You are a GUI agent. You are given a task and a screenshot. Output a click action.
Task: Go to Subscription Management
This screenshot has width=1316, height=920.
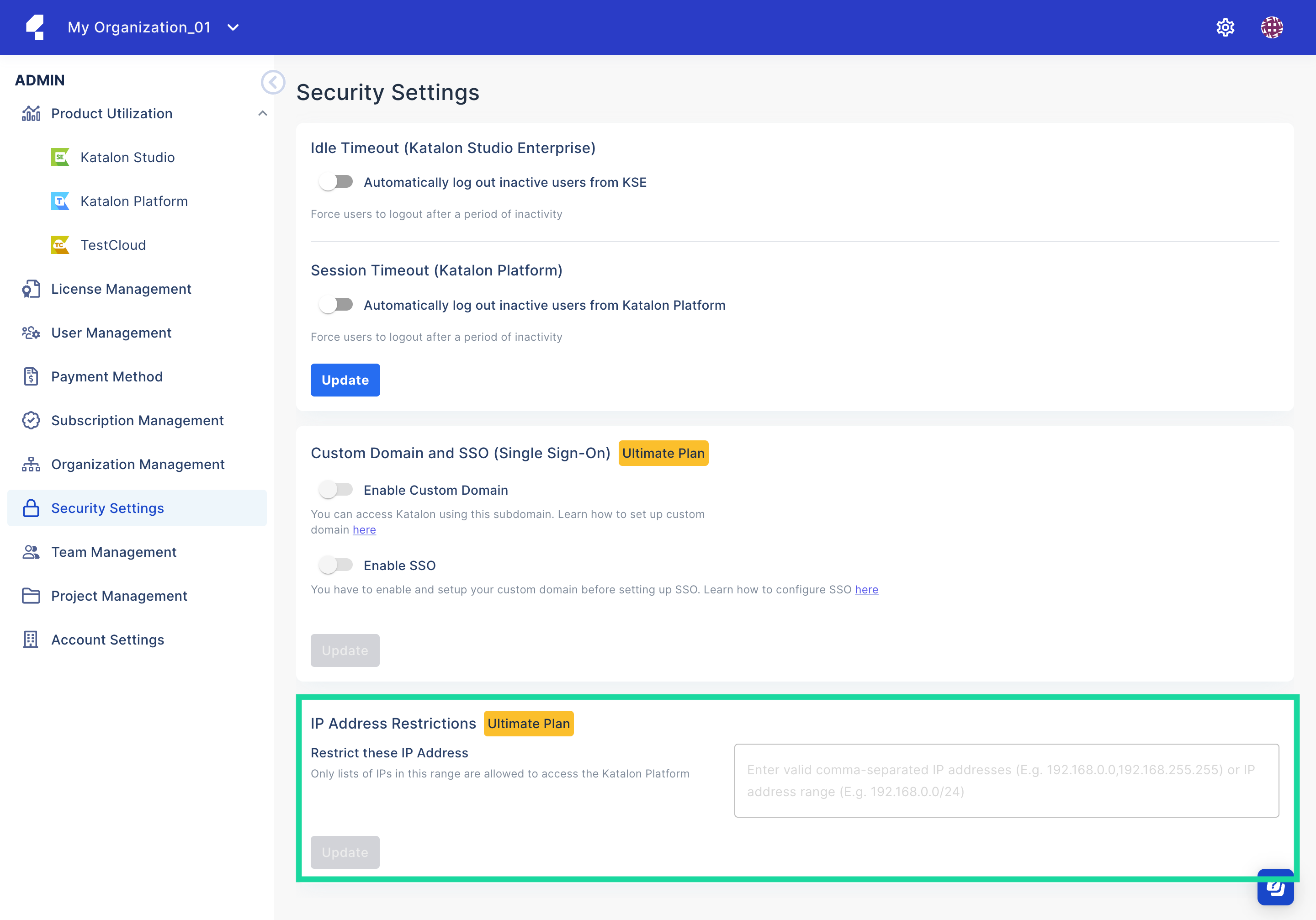[x=137, y=420]
